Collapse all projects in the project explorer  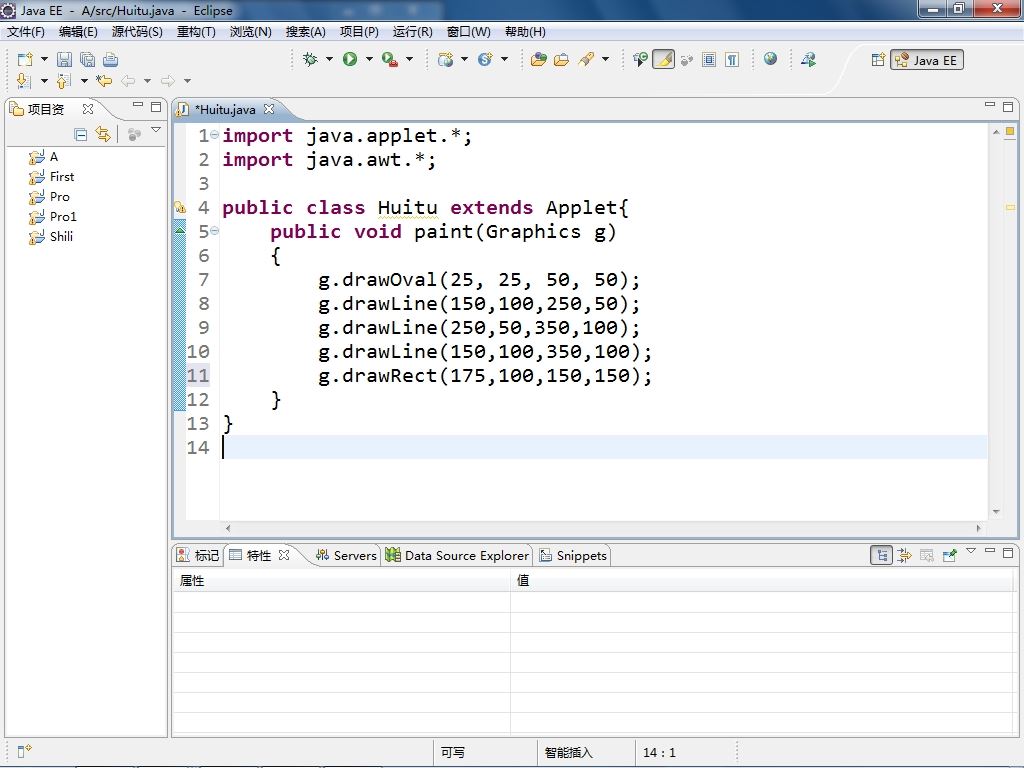81,134
